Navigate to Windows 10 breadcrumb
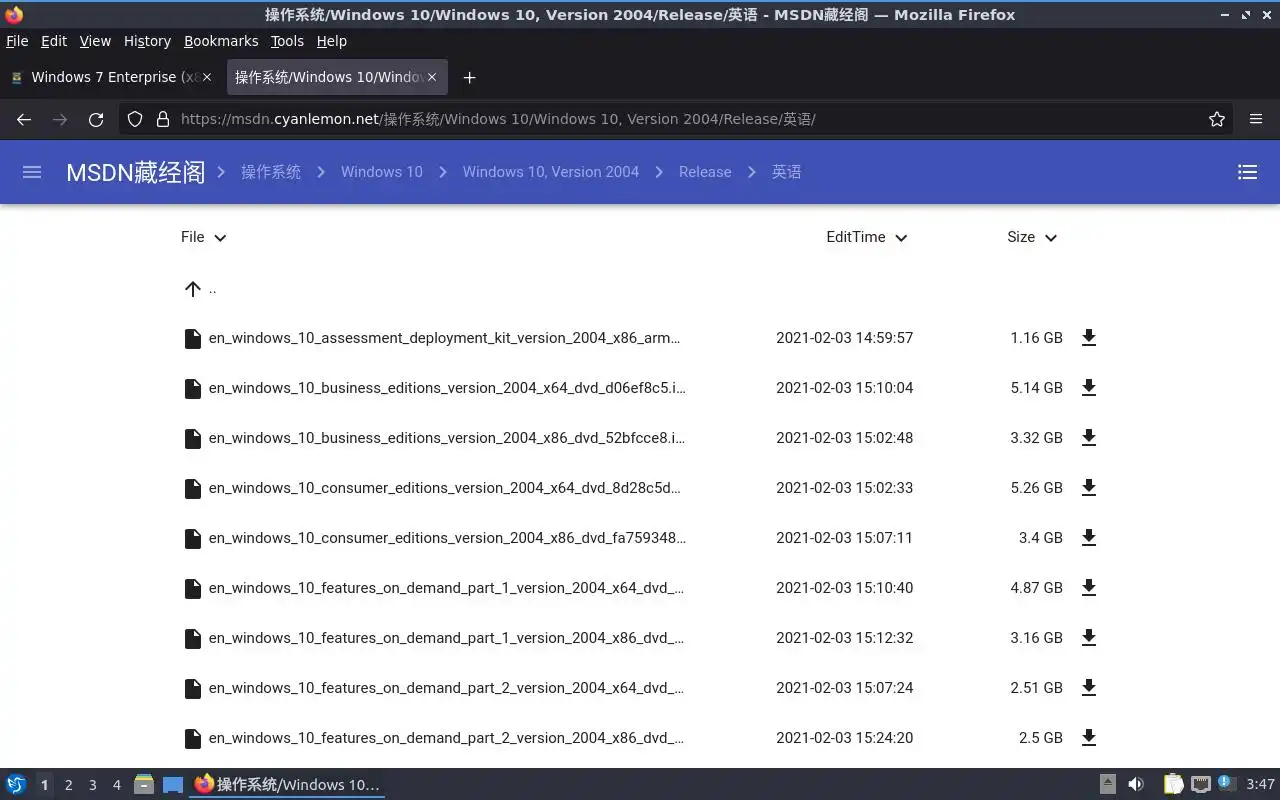The height and width of the screenshot is (800, 1280). click(x=382, y=172)
